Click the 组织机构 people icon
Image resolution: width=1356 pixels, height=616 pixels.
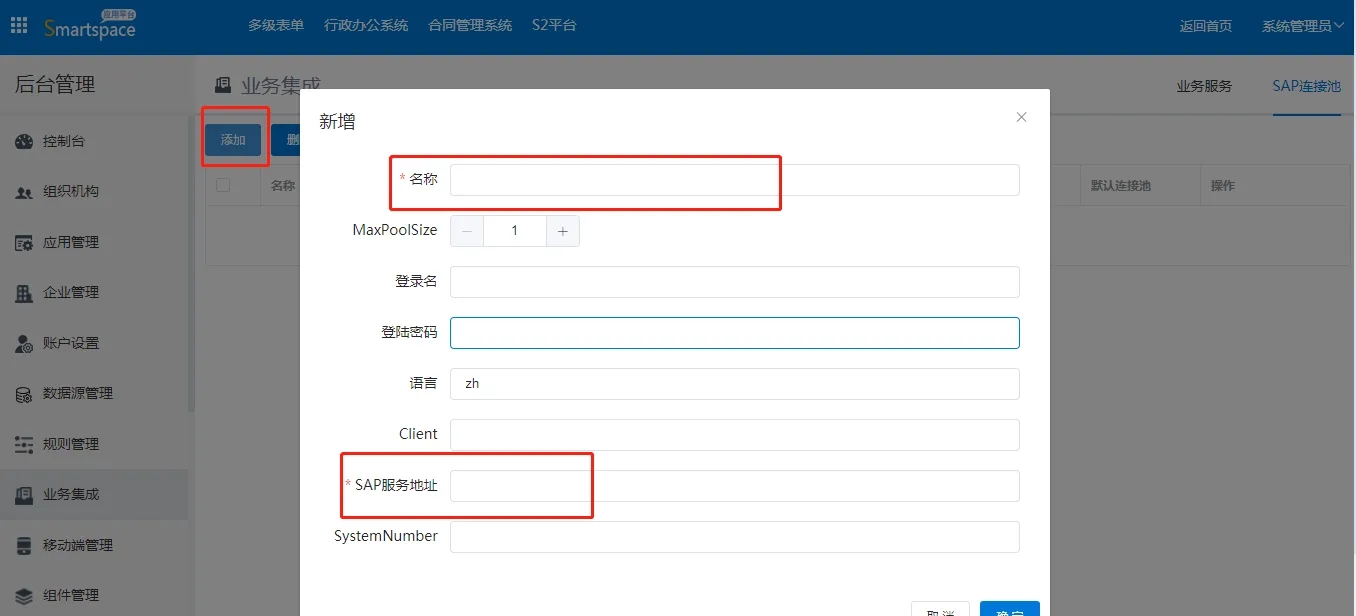[x=24, y=192]
